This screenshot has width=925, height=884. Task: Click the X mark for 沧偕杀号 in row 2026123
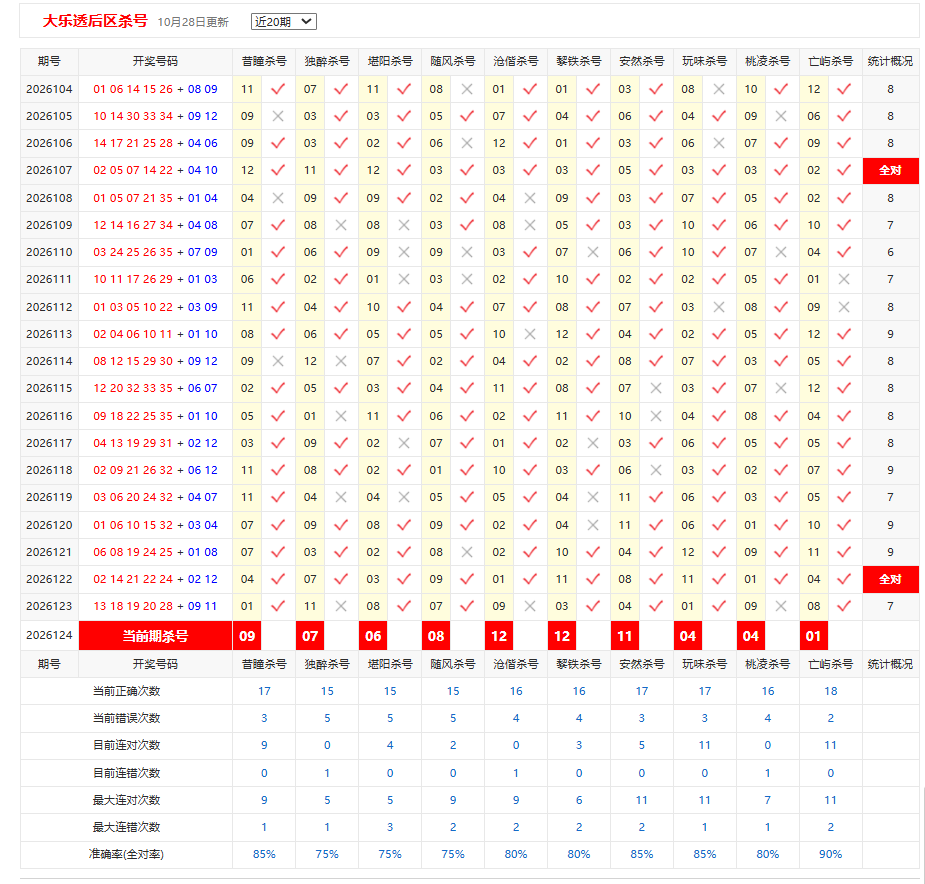530,606
